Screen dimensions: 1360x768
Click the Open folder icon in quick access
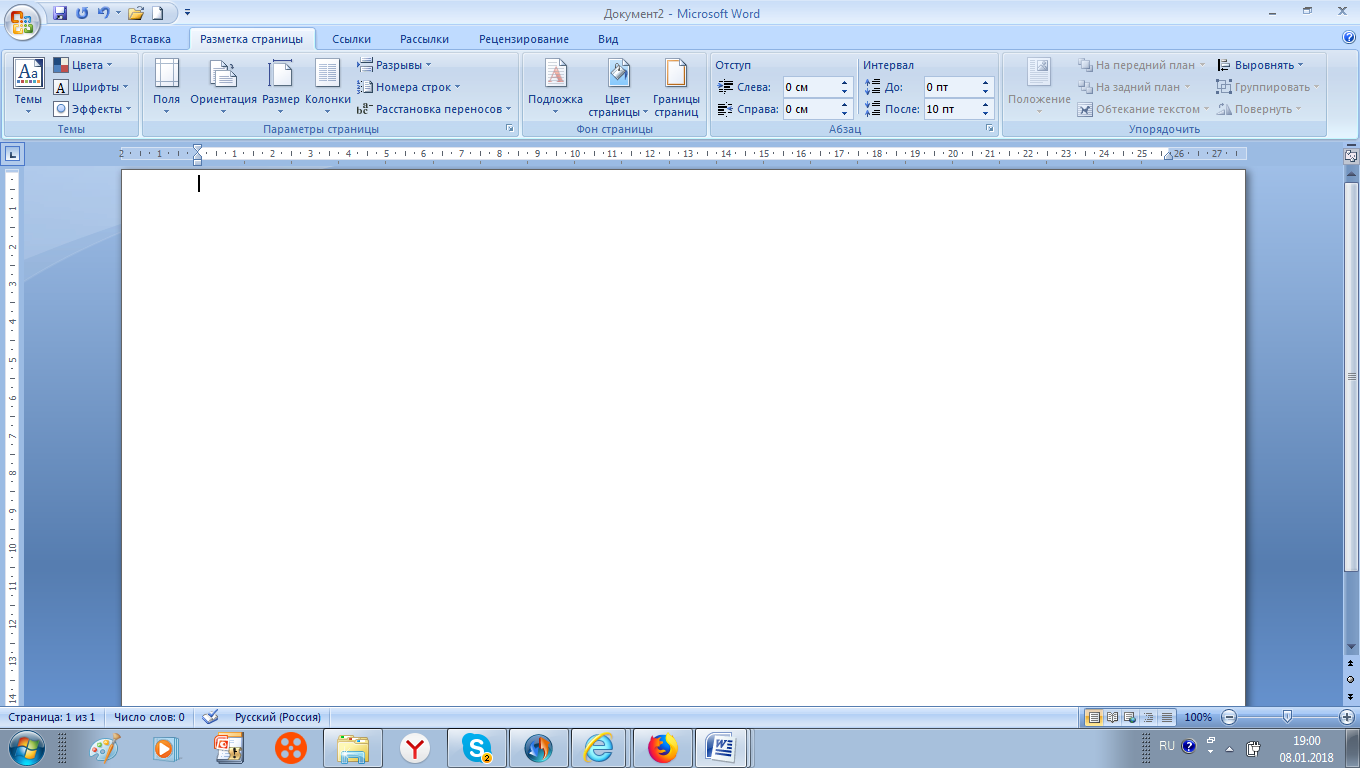[x=136, y=14]
